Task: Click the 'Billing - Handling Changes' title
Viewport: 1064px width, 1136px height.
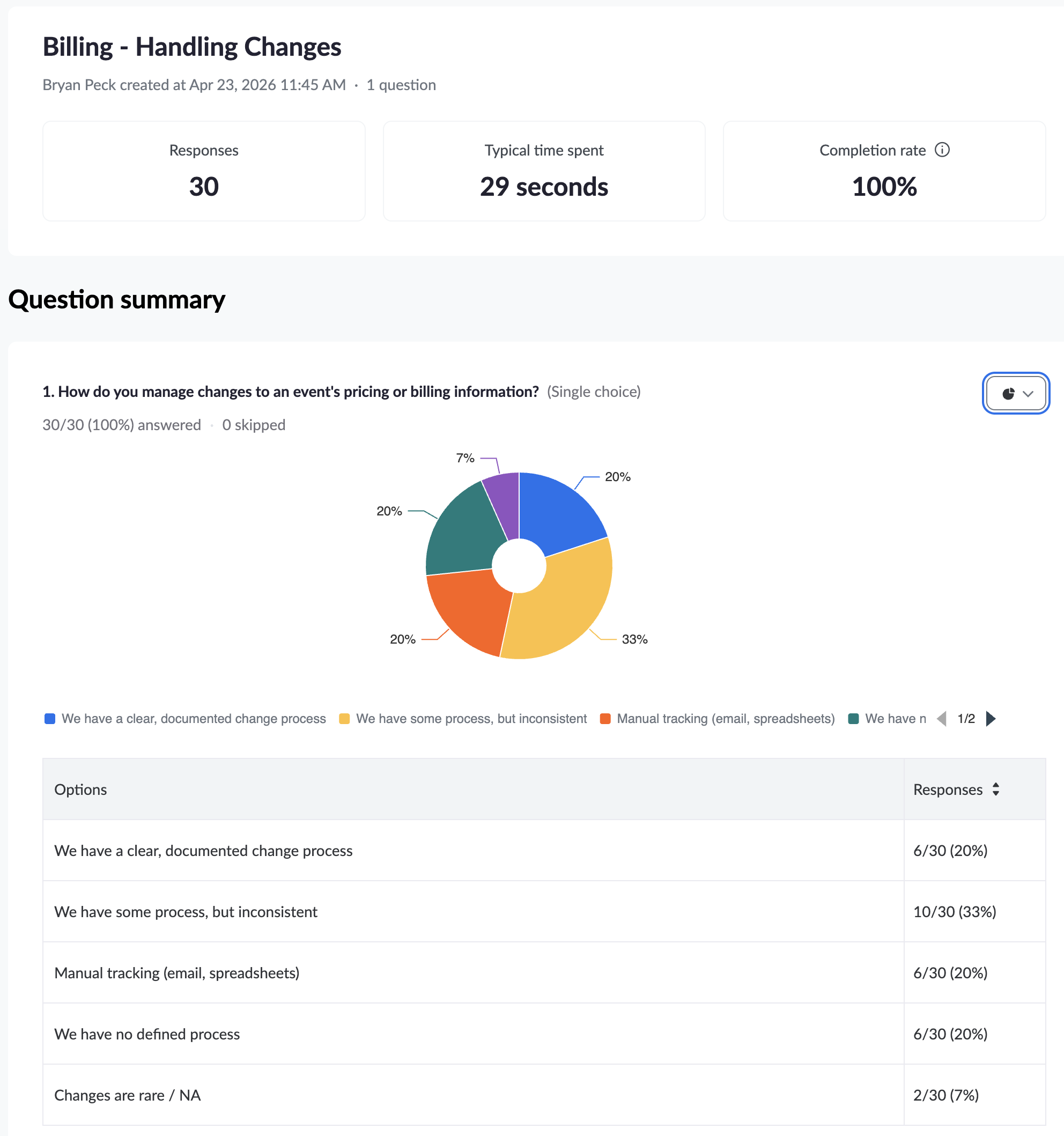Action: click(x=192, y=47)
